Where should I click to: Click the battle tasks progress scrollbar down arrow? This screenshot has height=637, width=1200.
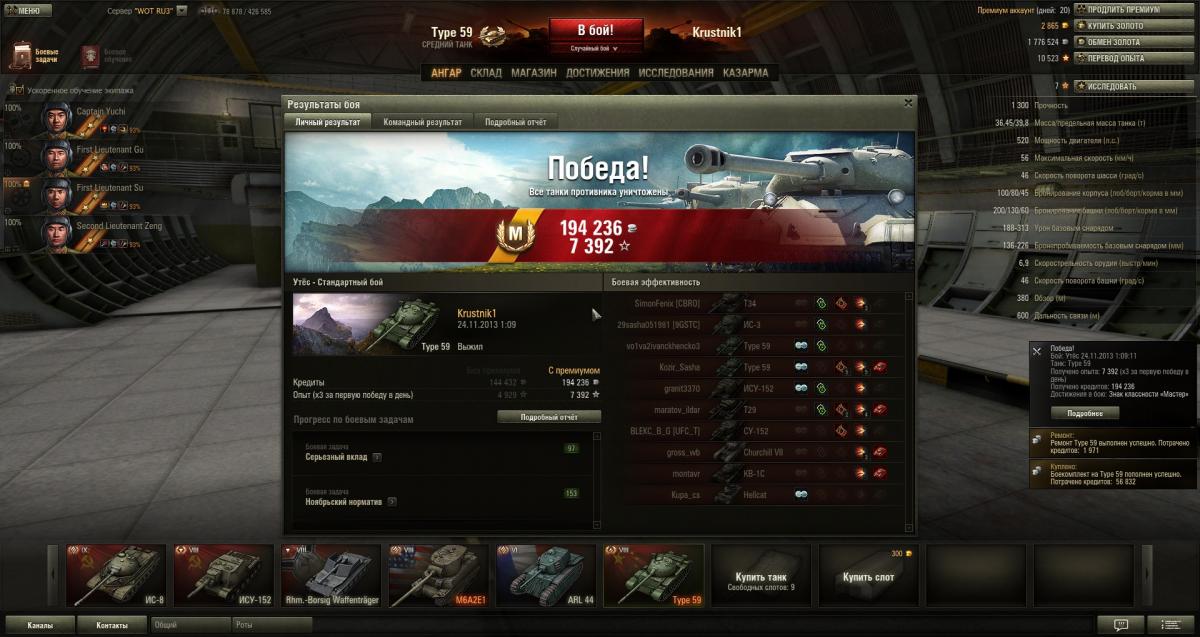(597, 526)
